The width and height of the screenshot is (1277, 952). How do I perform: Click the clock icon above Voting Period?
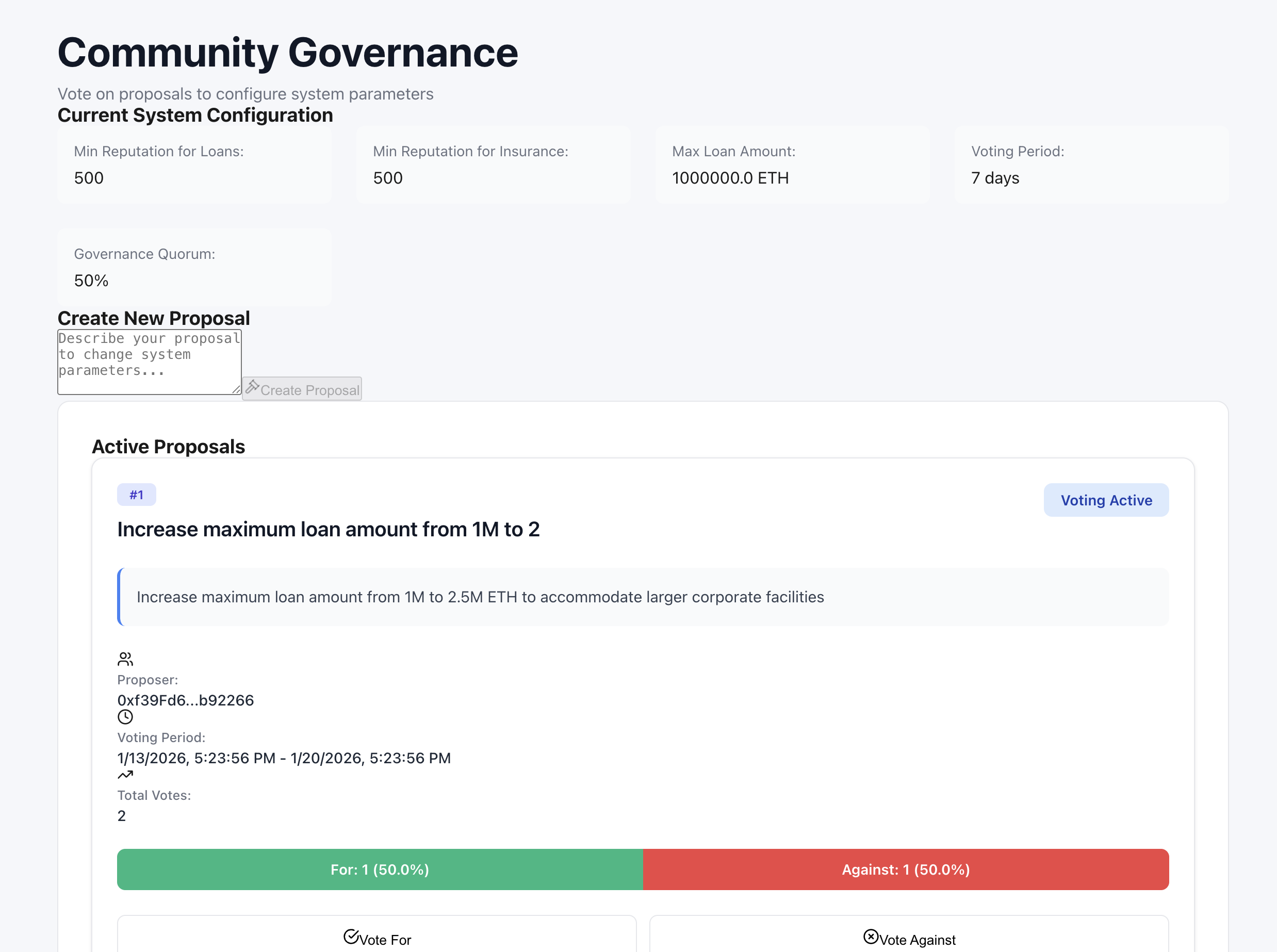tap(125, 717)
